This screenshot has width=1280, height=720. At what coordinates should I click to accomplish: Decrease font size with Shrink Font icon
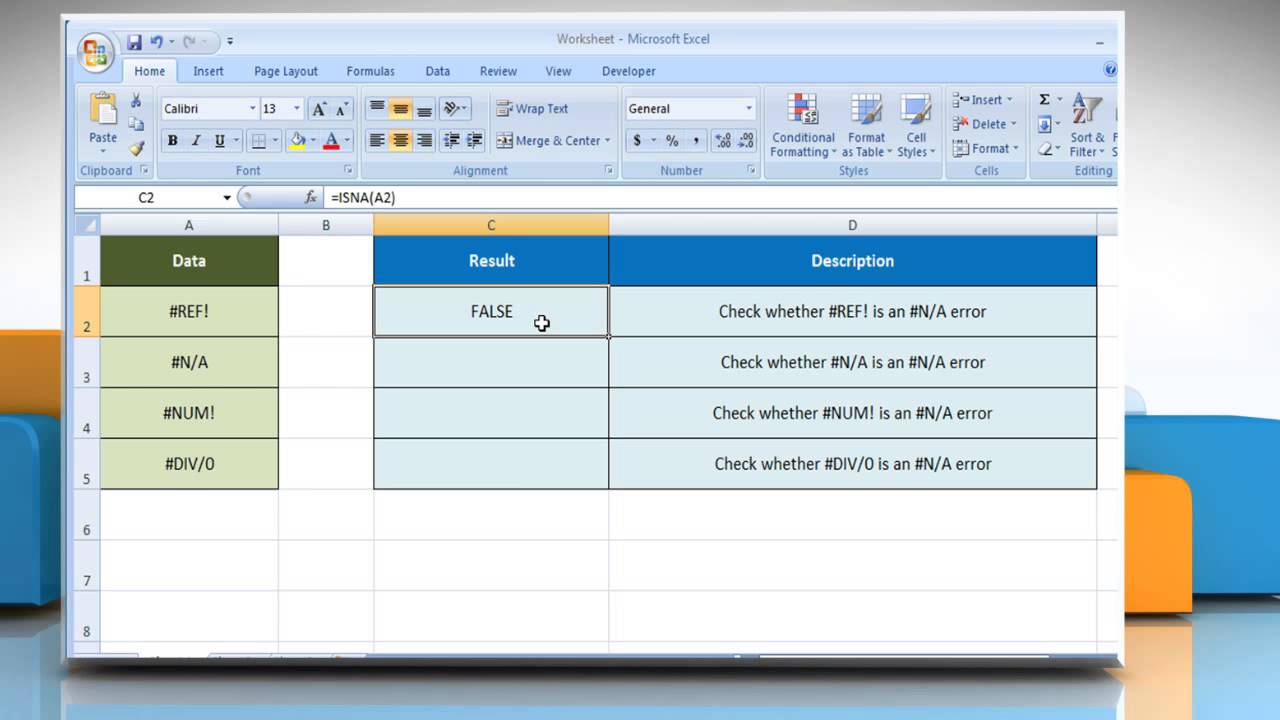tap(342, 109)
